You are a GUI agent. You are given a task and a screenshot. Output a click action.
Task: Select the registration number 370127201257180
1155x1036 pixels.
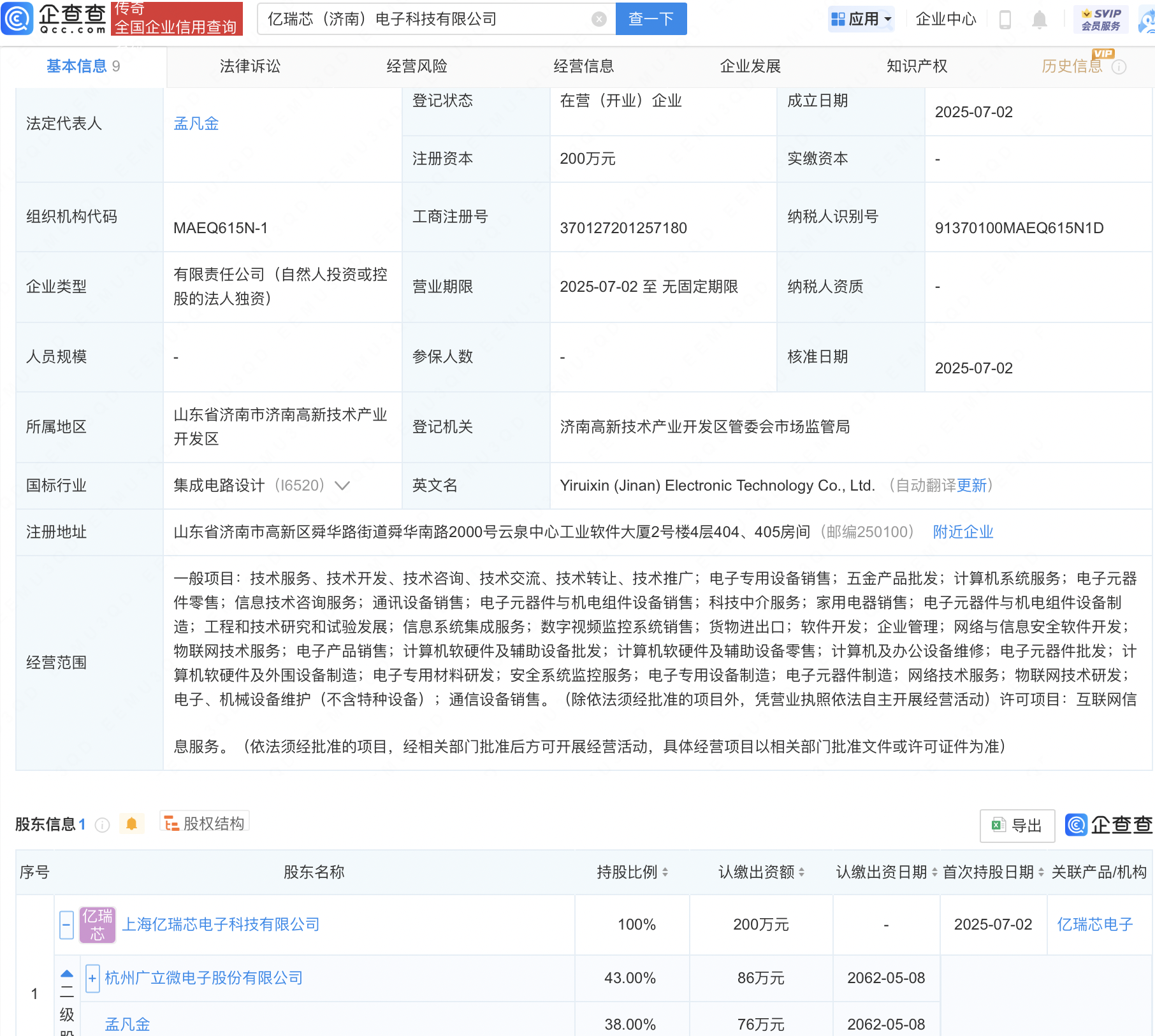pyautogui.click(x=623, y=228)
